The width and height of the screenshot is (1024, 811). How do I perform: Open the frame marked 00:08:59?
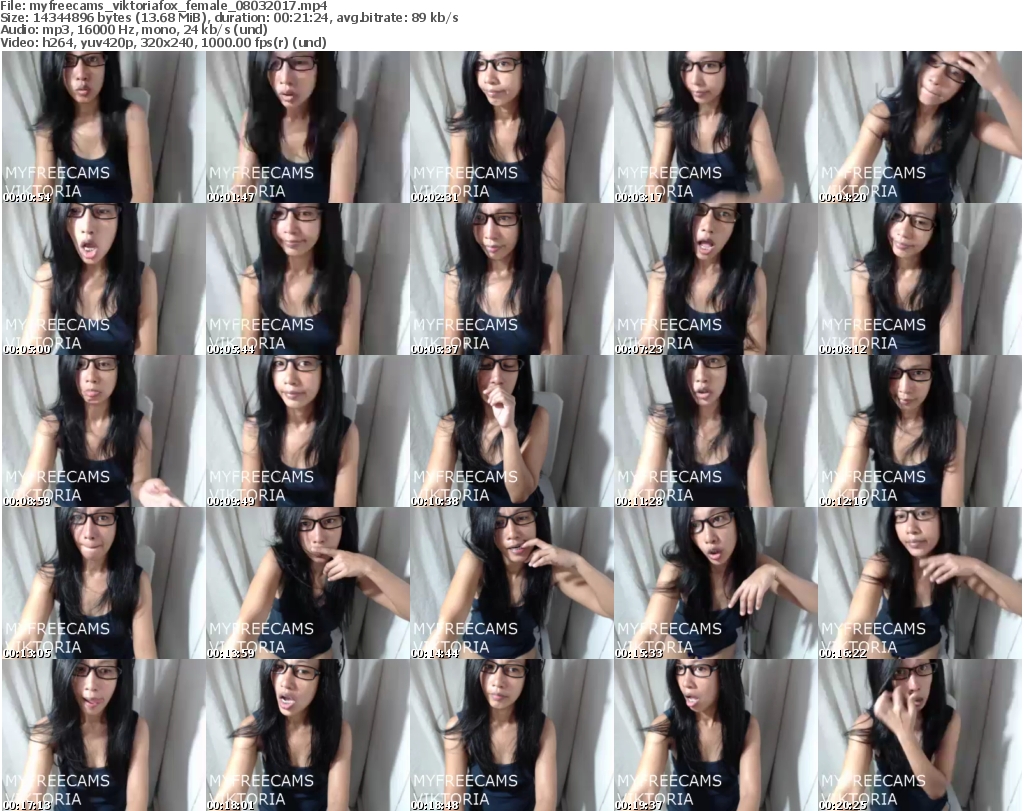103,431
